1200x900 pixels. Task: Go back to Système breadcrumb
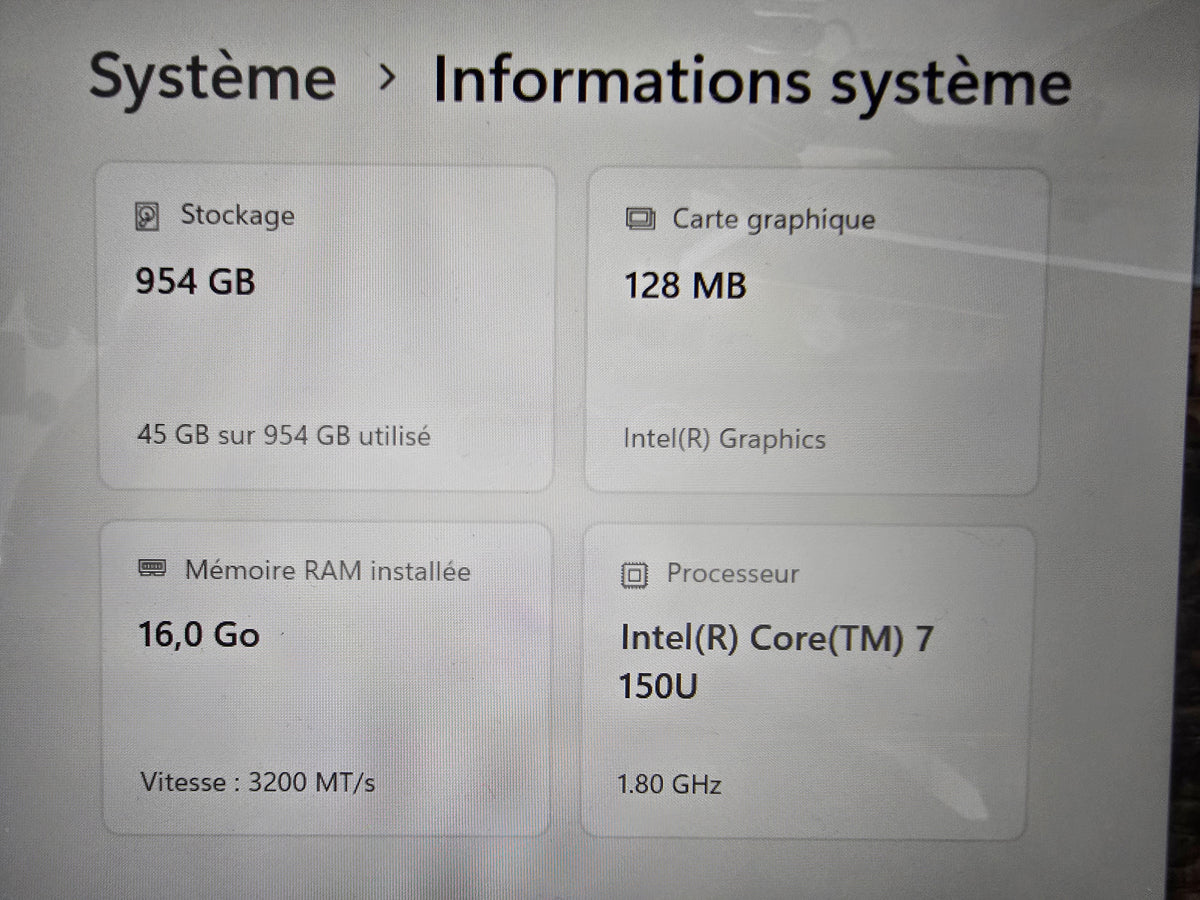(212, 78)
